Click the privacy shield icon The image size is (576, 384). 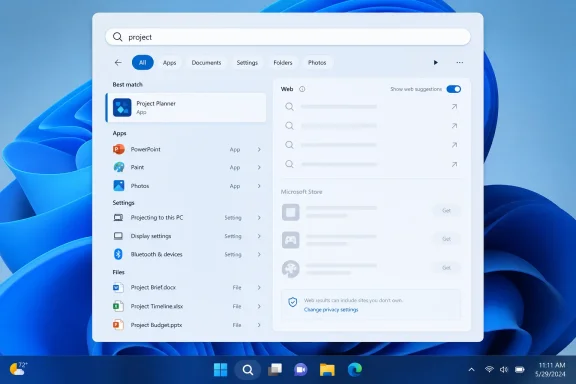pyautogui.click(x=292, y=302)
